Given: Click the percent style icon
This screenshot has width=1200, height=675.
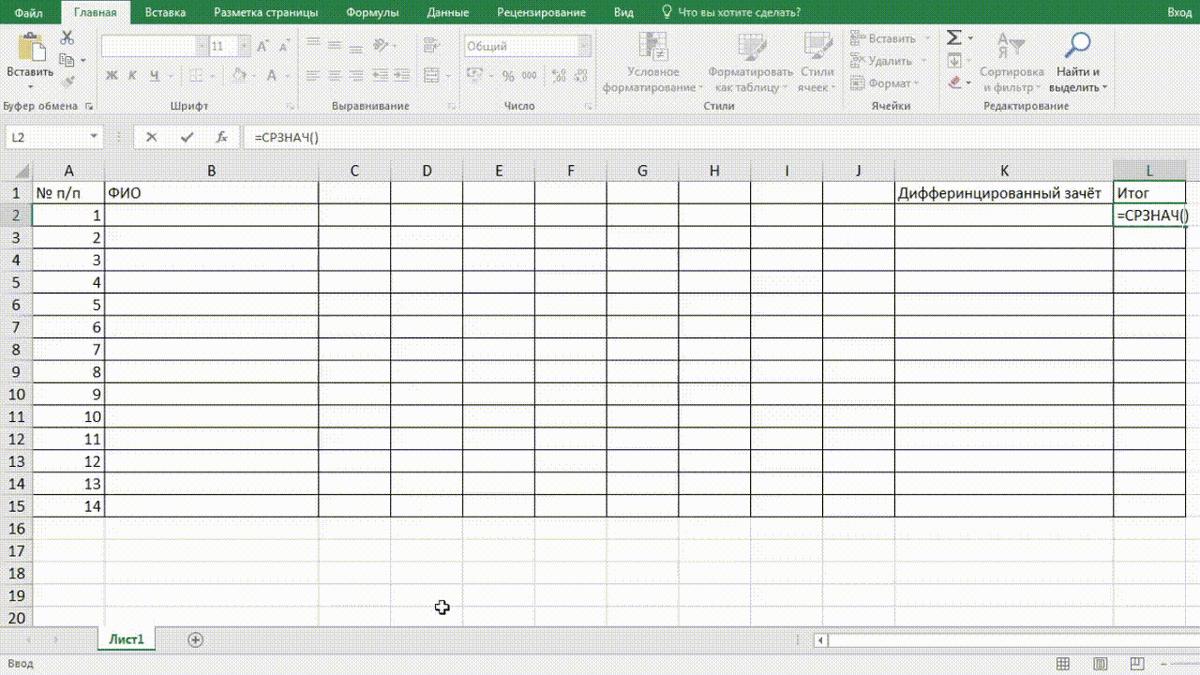Looking at the screenshot, I should [x=508, y=76].
